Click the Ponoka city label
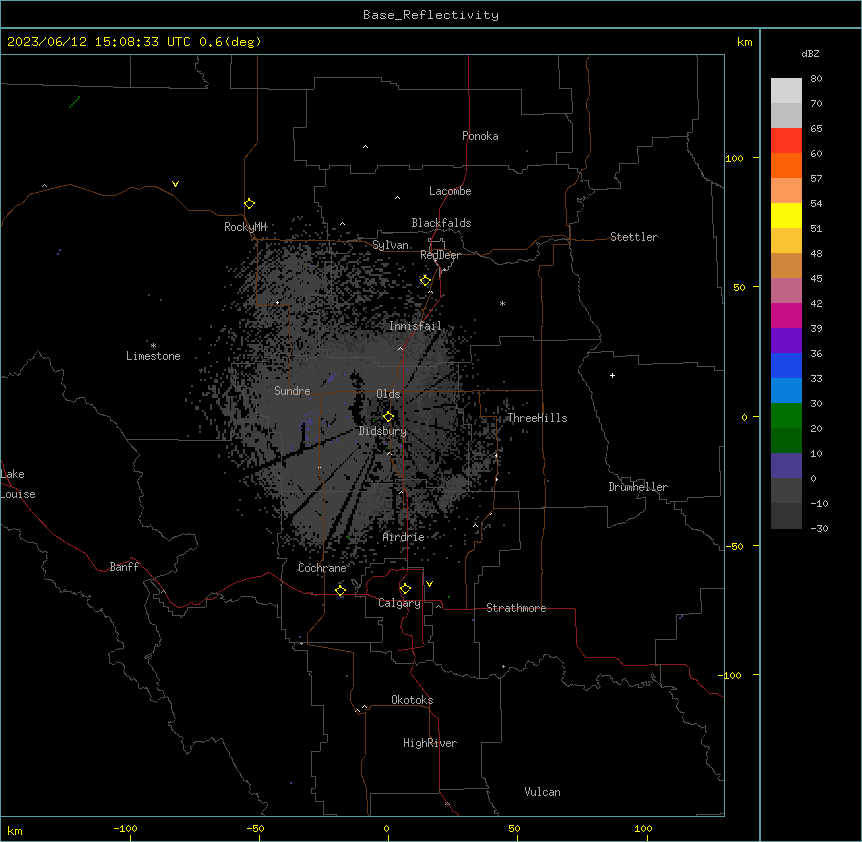The width and height of the screenshot is (862, 842). [x=480, y=136]
